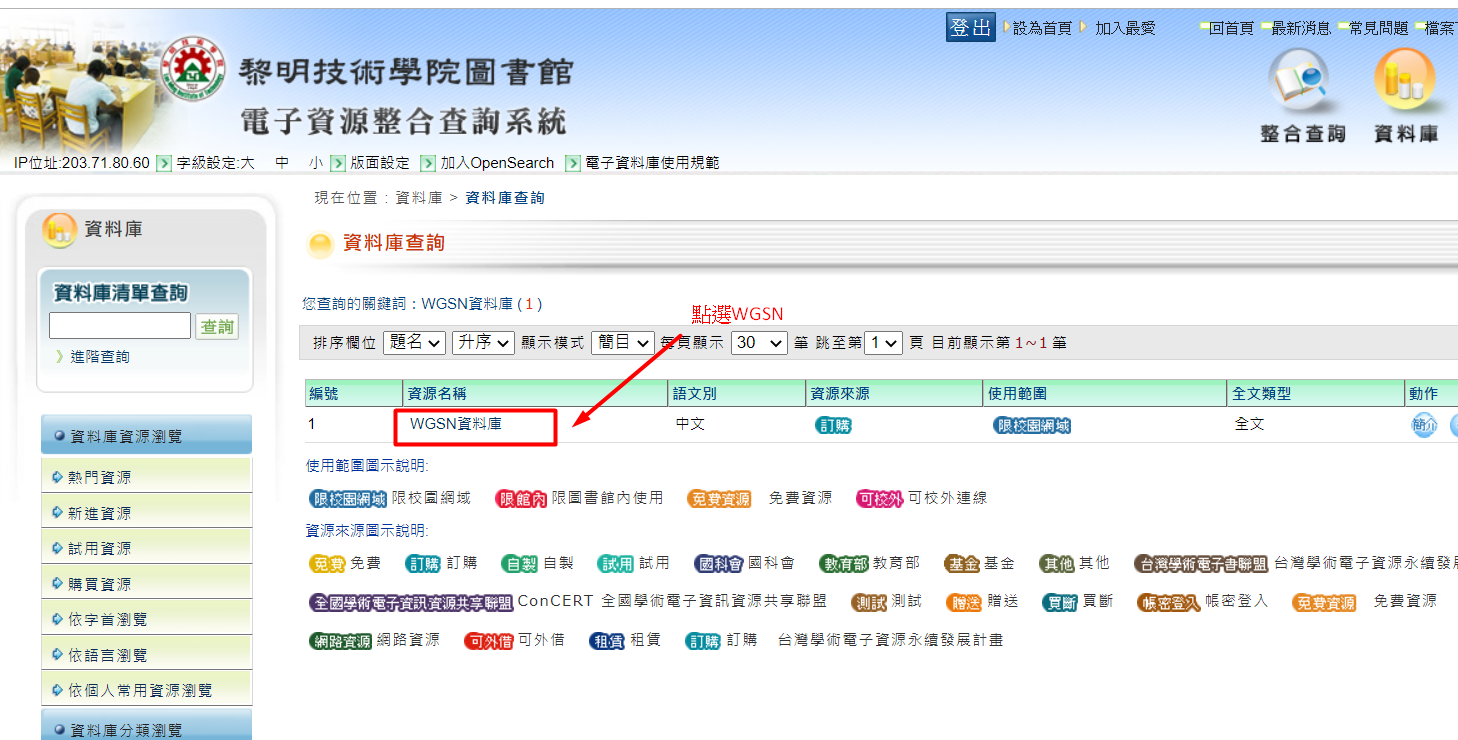Click the 回首頁 link
Viewport: 1458px width, 740px height.
[1231, 28]
